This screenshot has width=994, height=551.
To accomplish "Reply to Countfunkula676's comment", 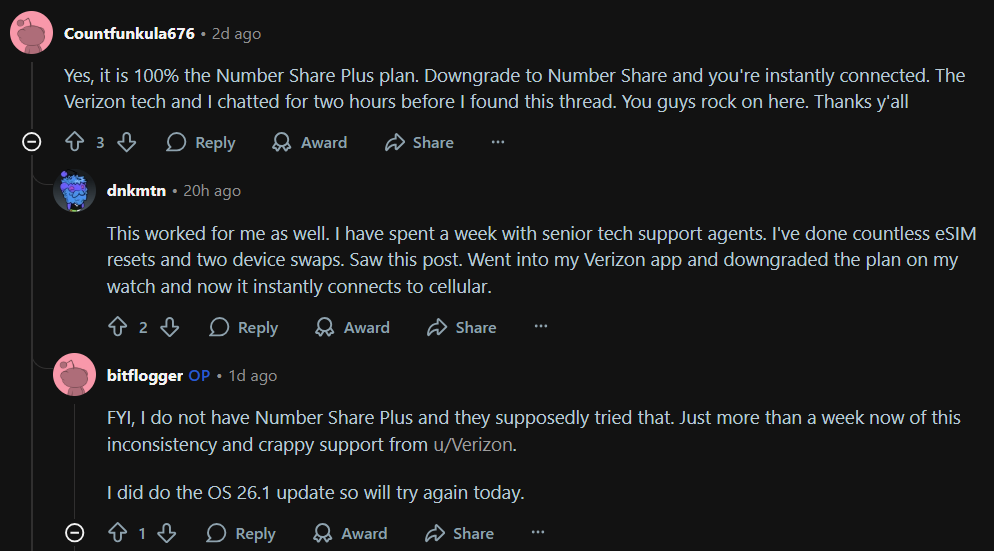I will point(201,143).
